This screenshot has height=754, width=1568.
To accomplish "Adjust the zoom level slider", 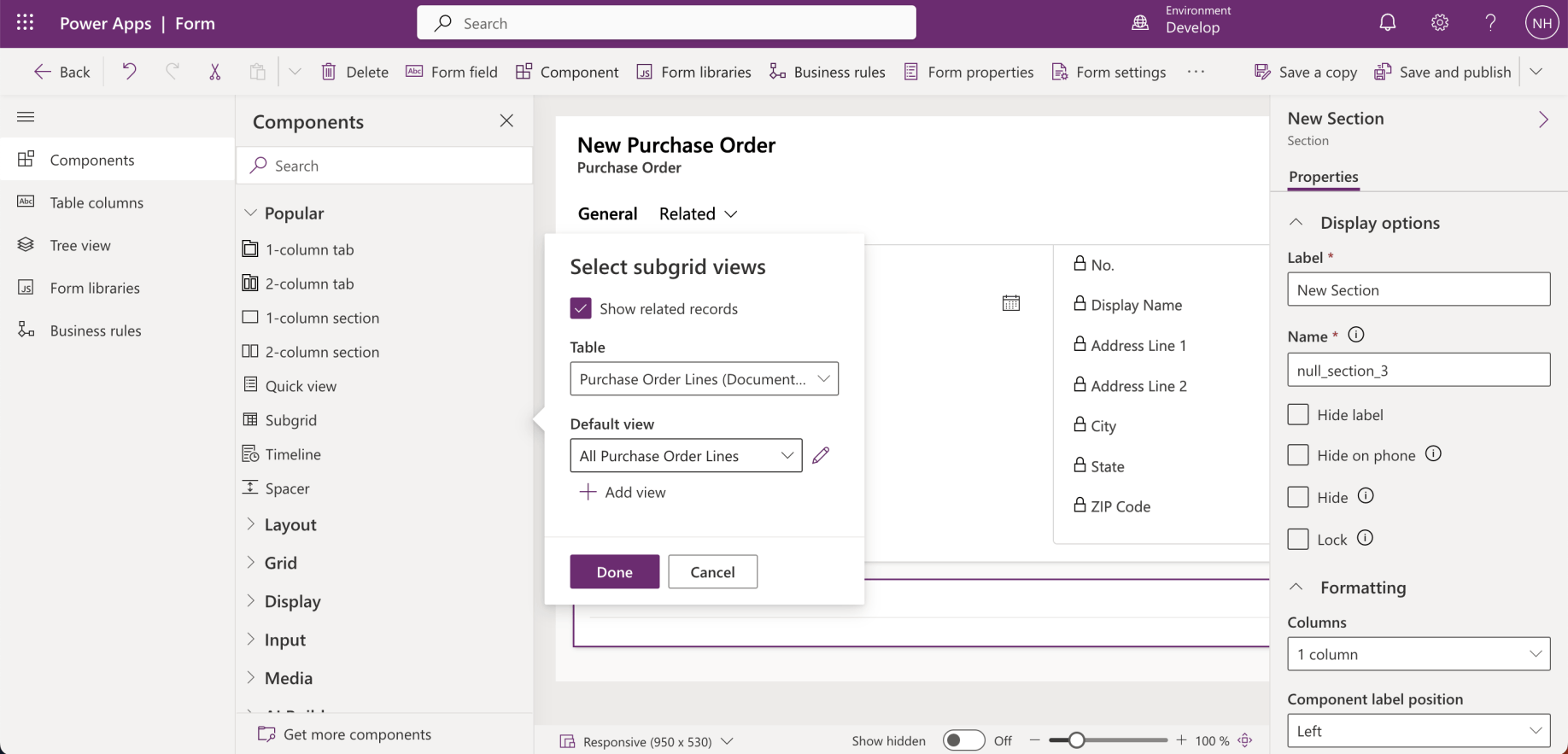I will pos(1077,740).
